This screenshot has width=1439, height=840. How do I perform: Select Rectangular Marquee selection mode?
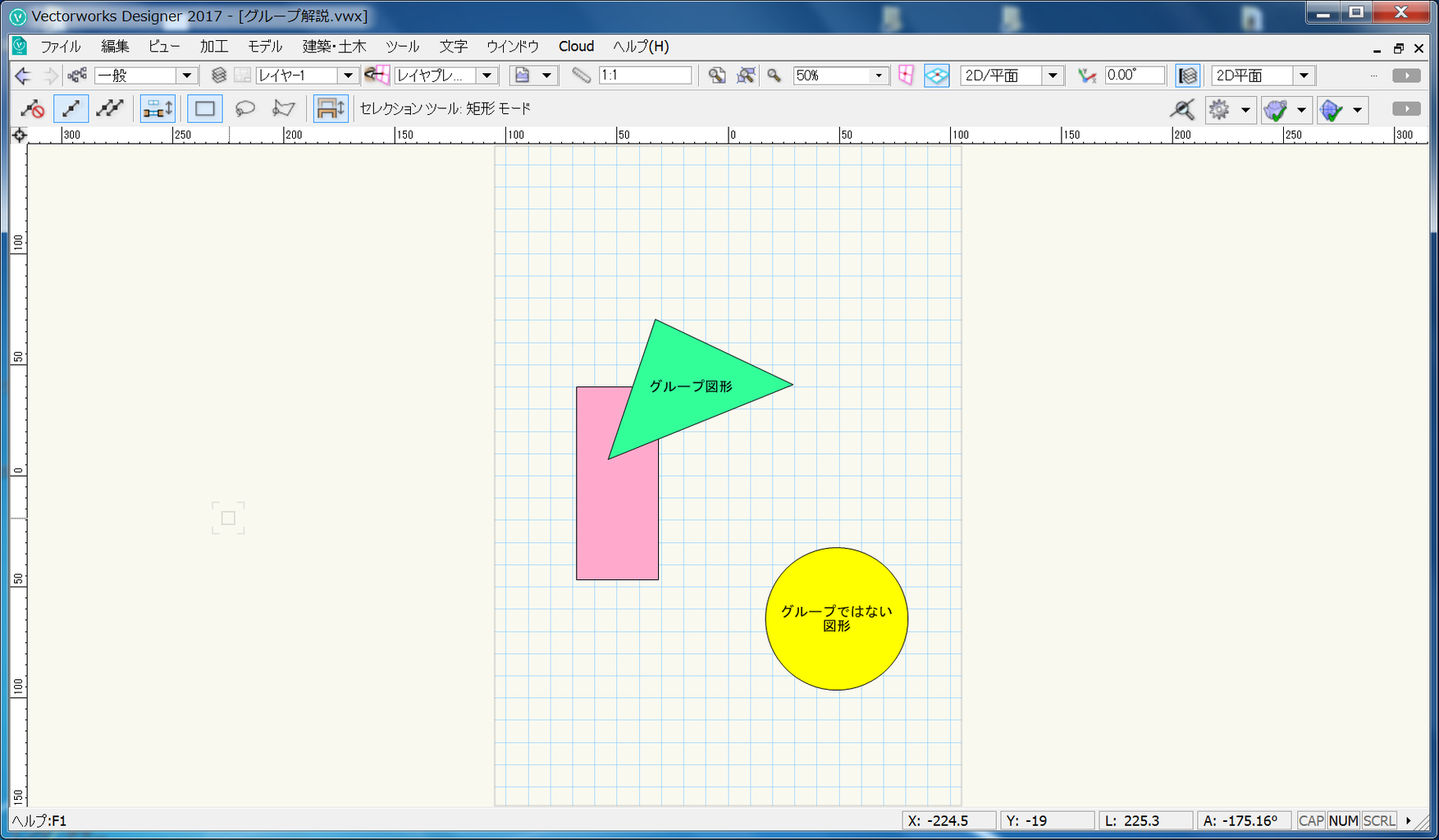pyautogui.click(x=205, y=108)
